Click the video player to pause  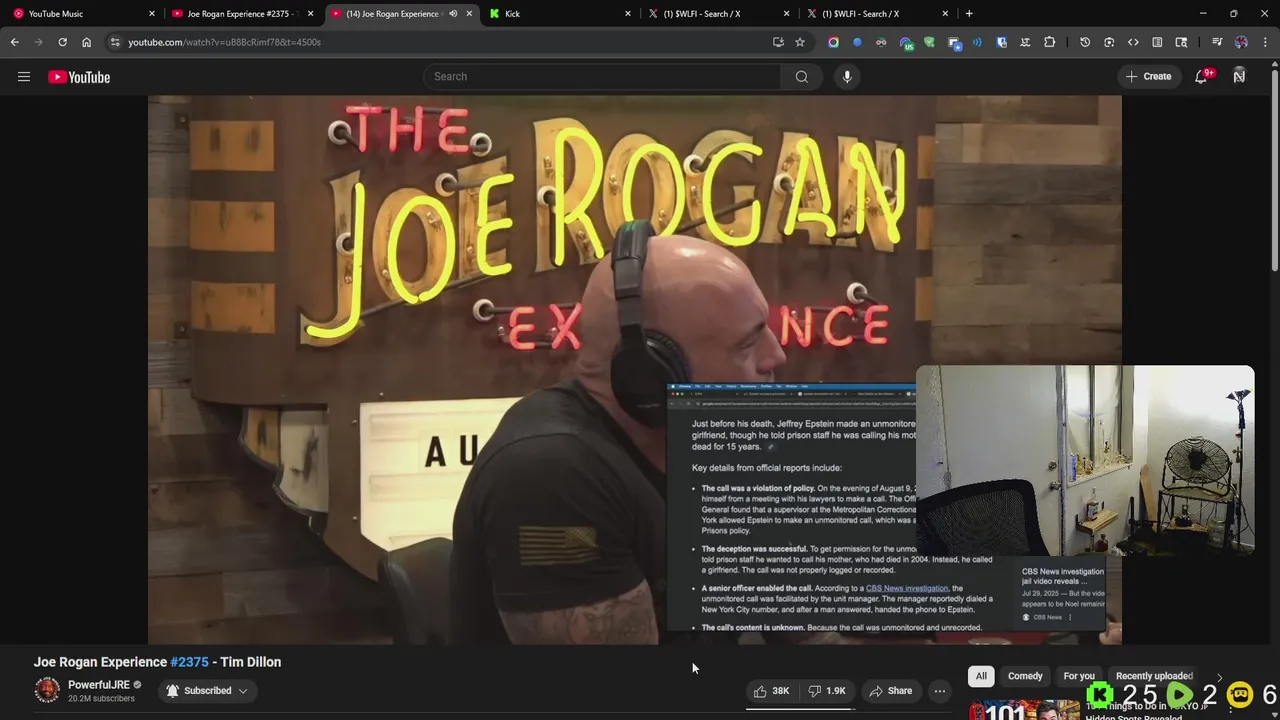point(634,370)
